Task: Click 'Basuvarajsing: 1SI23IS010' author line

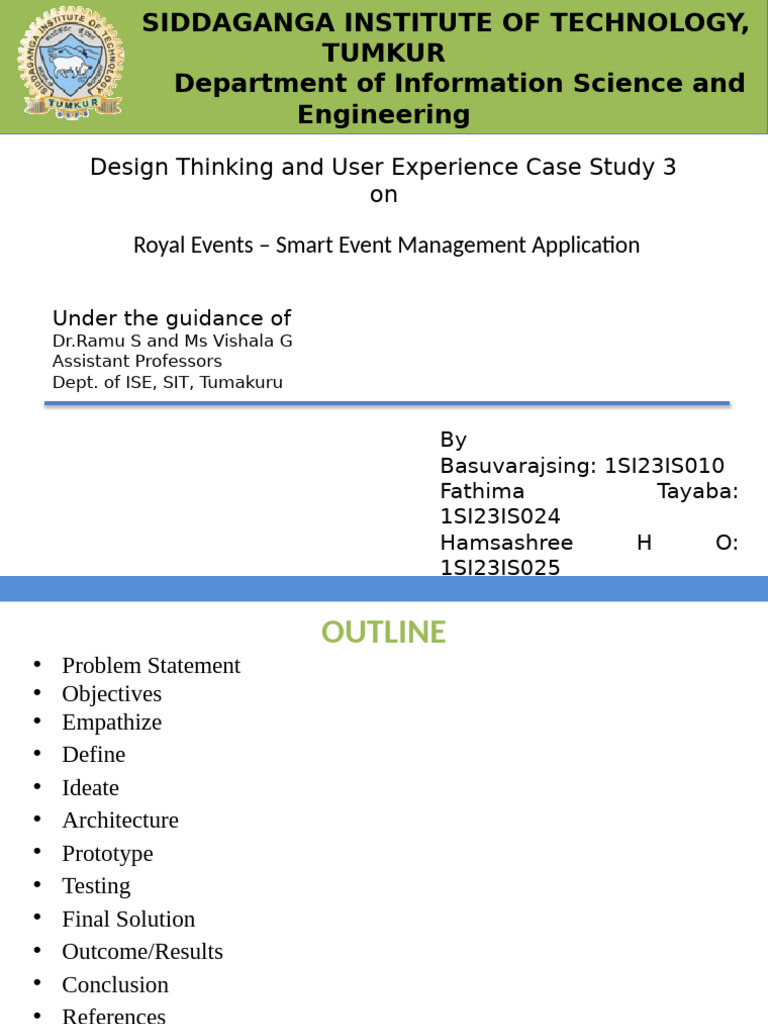Action: pos(583,466)
